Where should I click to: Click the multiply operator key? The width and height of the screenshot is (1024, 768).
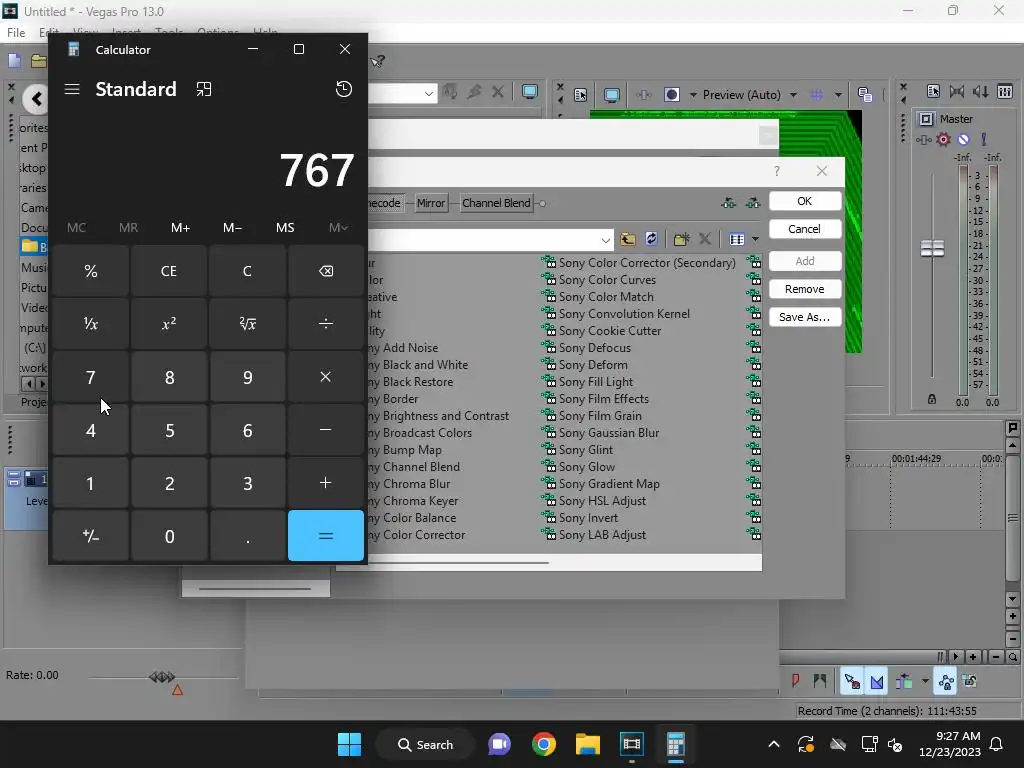tap(325, 377)
